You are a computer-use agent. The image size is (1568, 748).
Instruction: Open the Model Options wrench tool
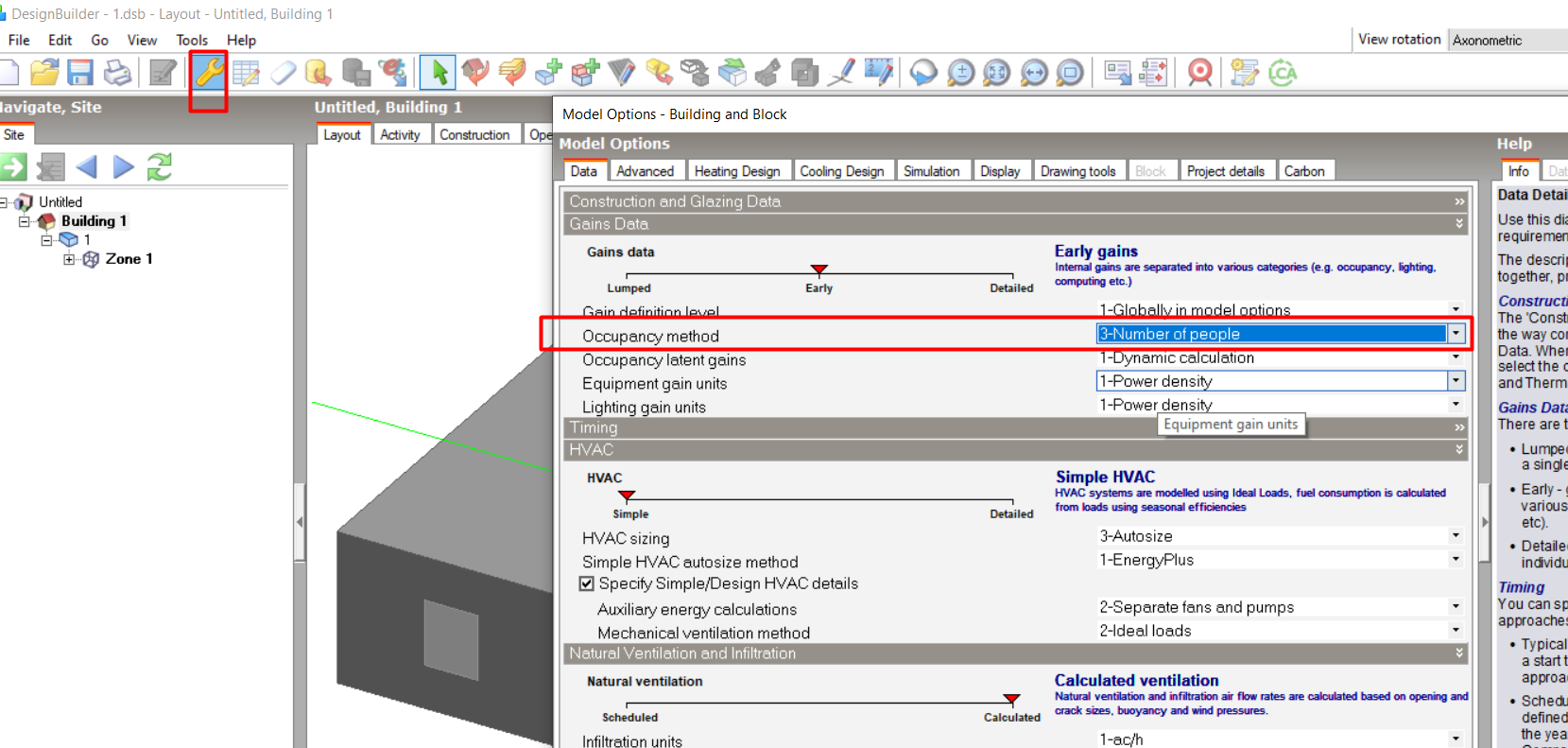[x=209, y=72]
